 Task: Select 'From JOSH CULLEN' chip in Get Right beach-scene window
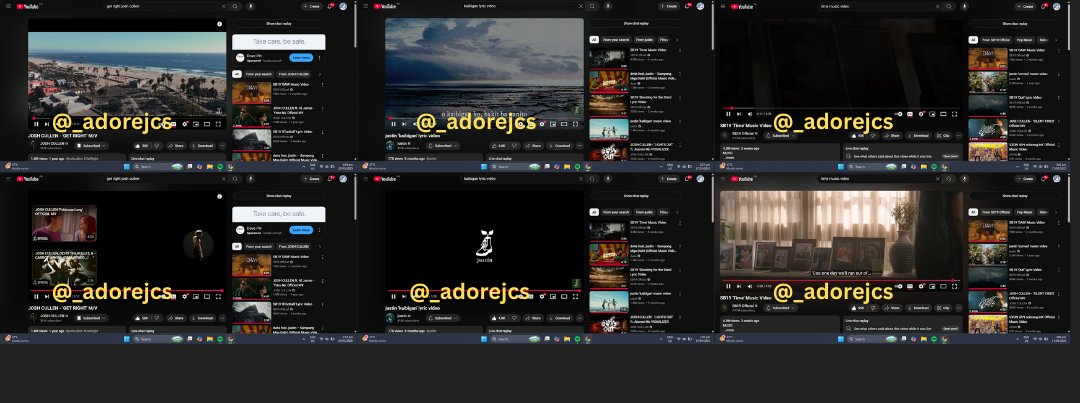294,74
